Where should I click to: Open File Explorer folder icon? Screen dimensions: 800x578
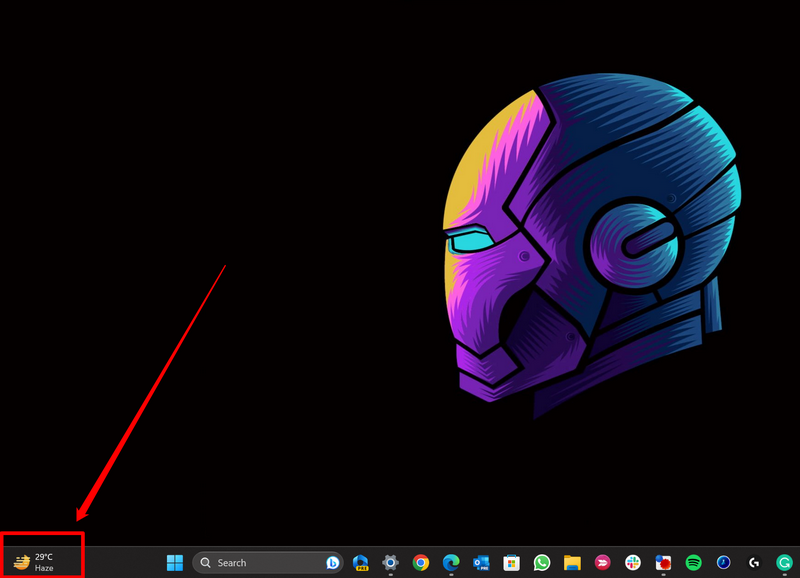point(572,563)
